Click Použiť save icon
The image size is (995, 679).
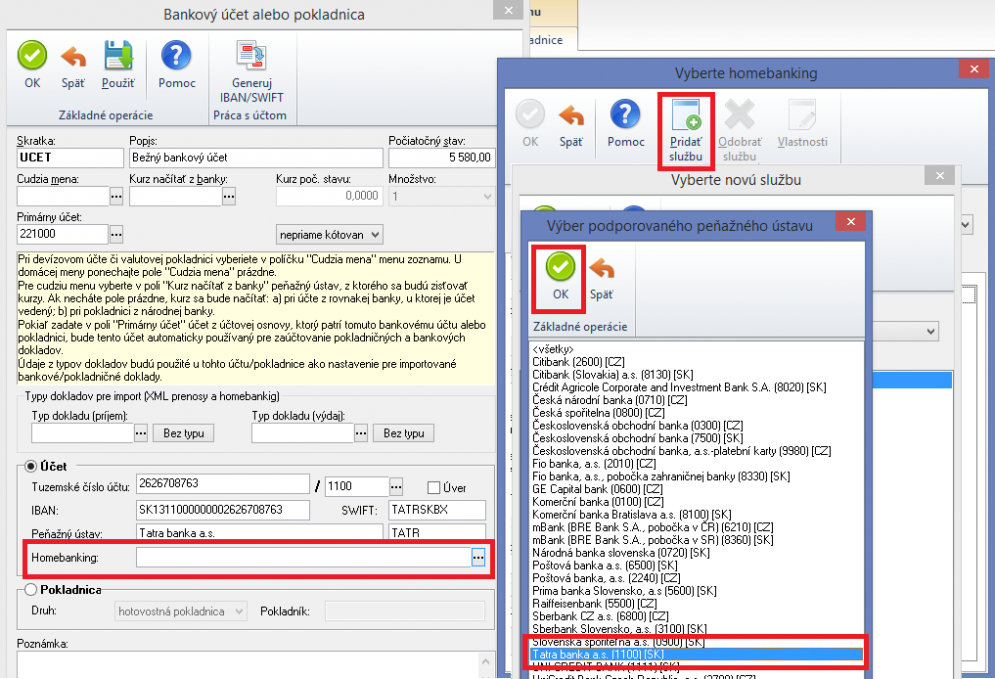[x=119, y=65]
